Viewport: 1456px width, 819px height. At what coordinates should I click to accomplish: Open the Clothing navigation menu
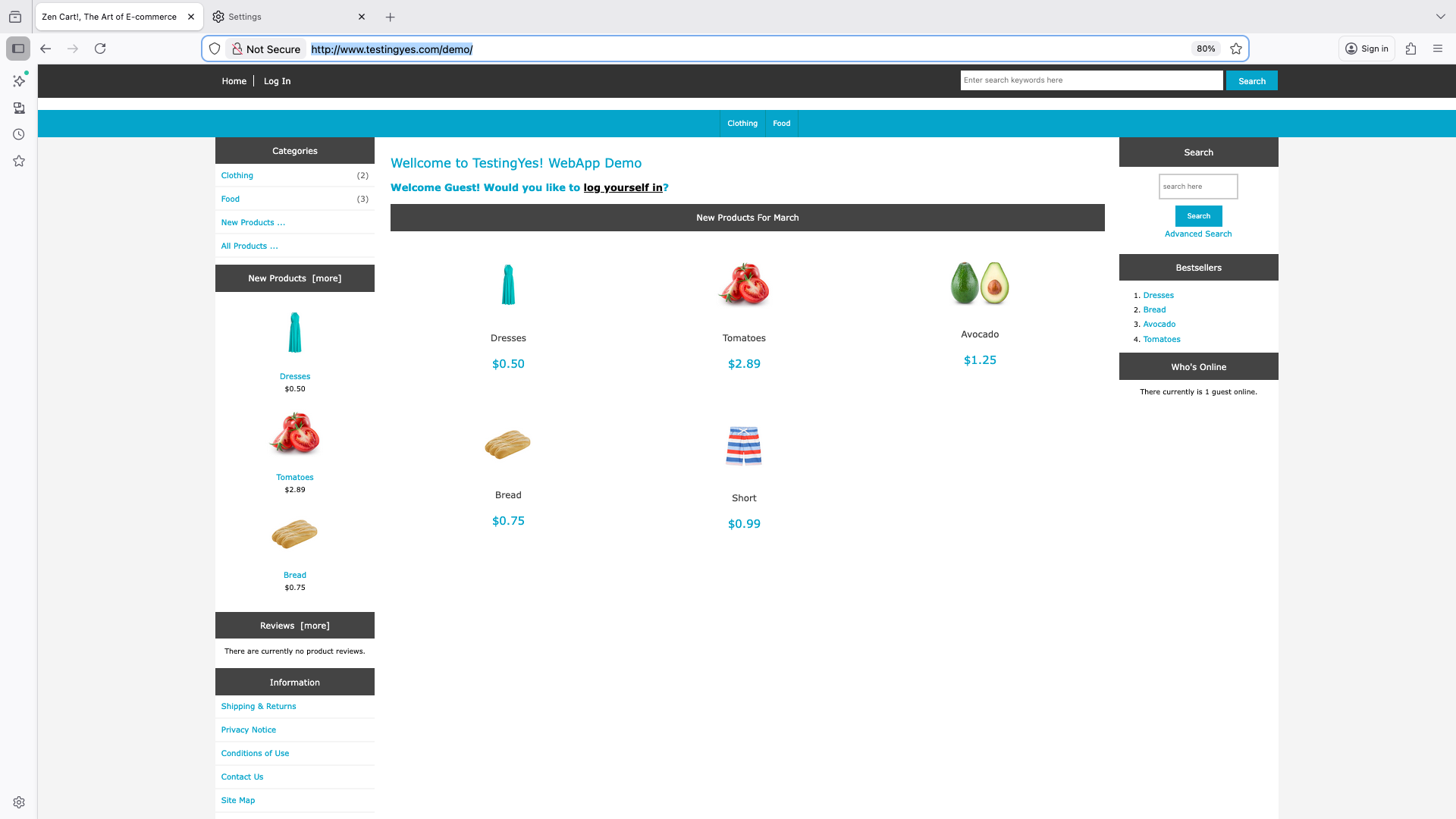(742, 123)
